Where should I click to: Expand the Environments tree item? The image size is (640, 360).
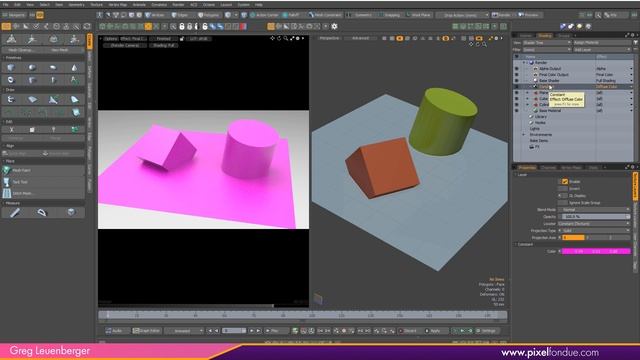click(x=524, y=134)
